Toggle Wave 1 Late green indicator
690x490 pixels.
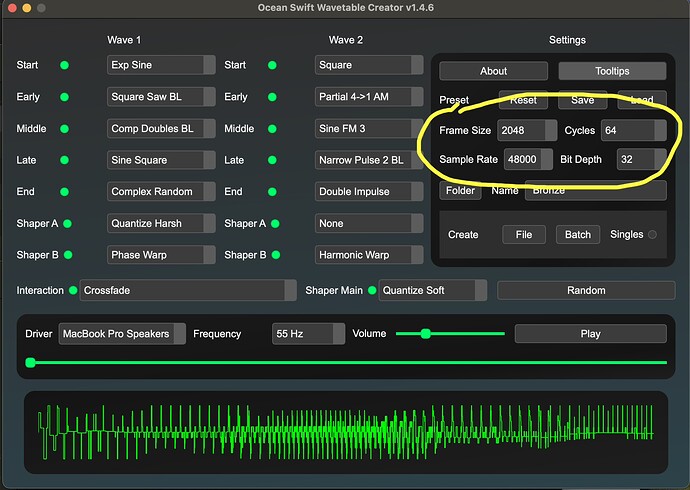click(x=64, y=160)
